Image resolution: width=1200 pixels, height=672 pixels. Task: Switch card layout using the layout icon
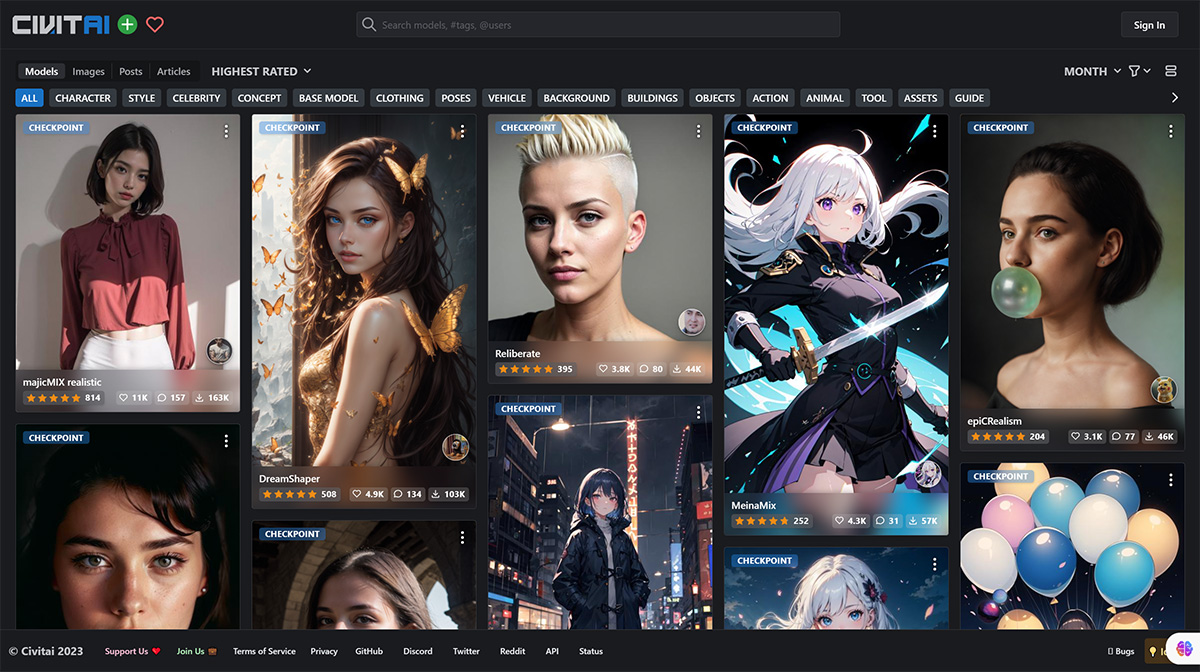click(x=1170, y=71)
